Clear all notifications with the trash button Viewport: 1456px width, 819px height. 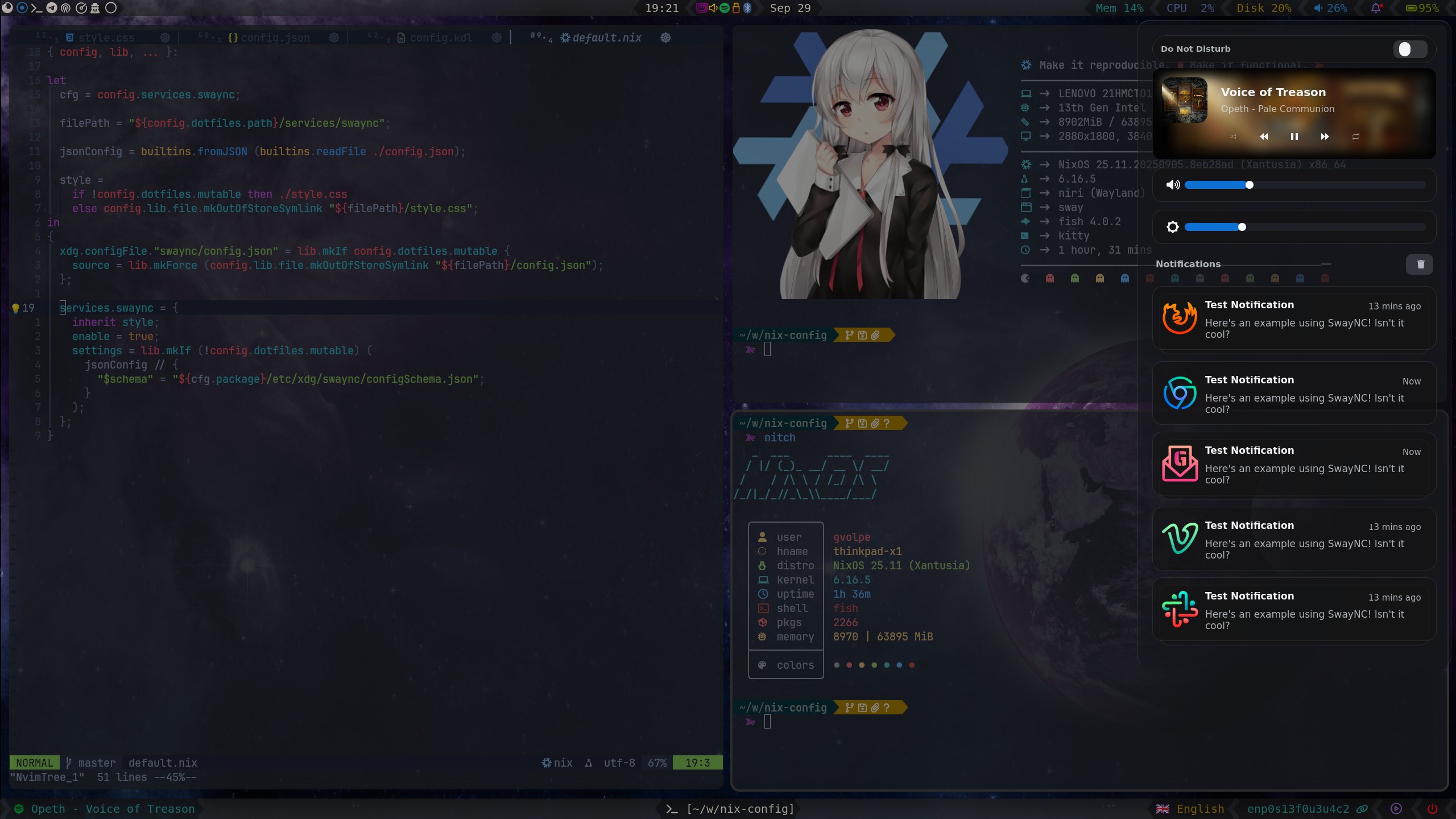pos(1420,264)
